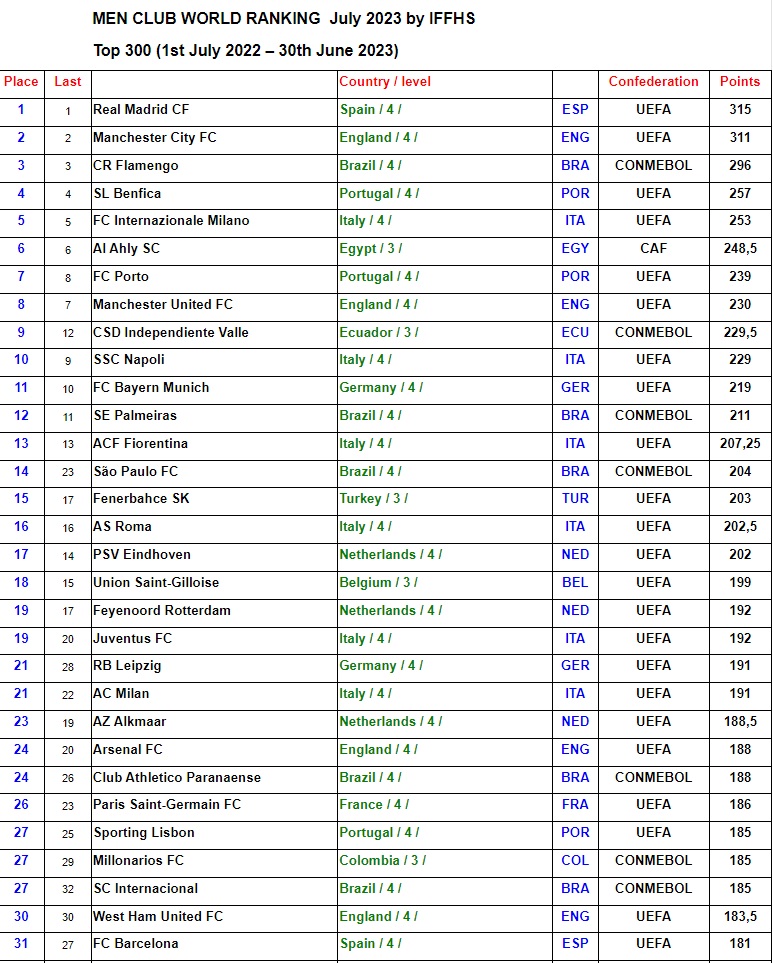This screenshot has width=773, height=963.
Task: Click the points value '229,5'
Action: pos(740,332)
